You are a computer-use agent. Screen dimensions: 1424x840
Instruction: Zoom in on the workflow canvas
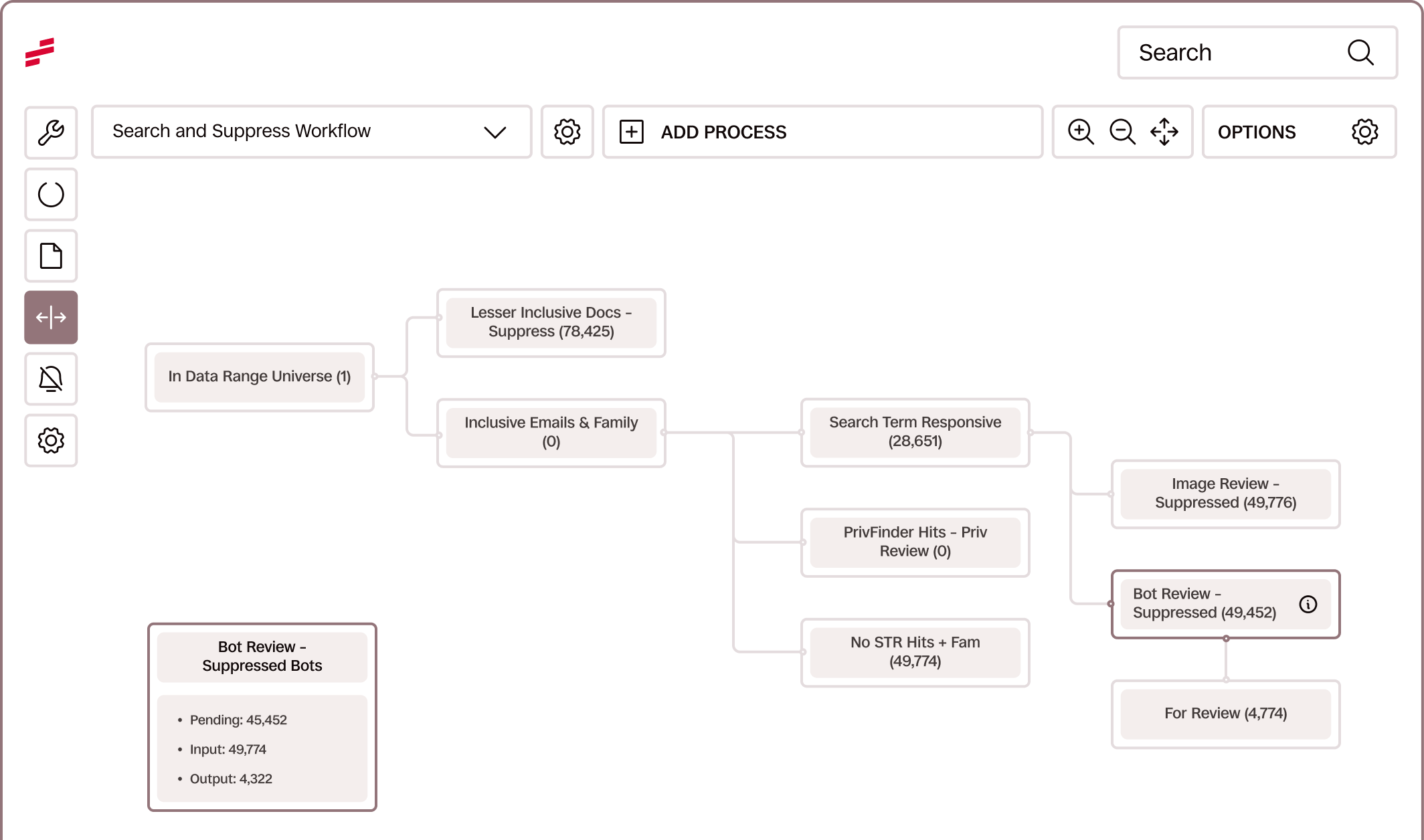pyautogui.click(x=1081, y=132)
